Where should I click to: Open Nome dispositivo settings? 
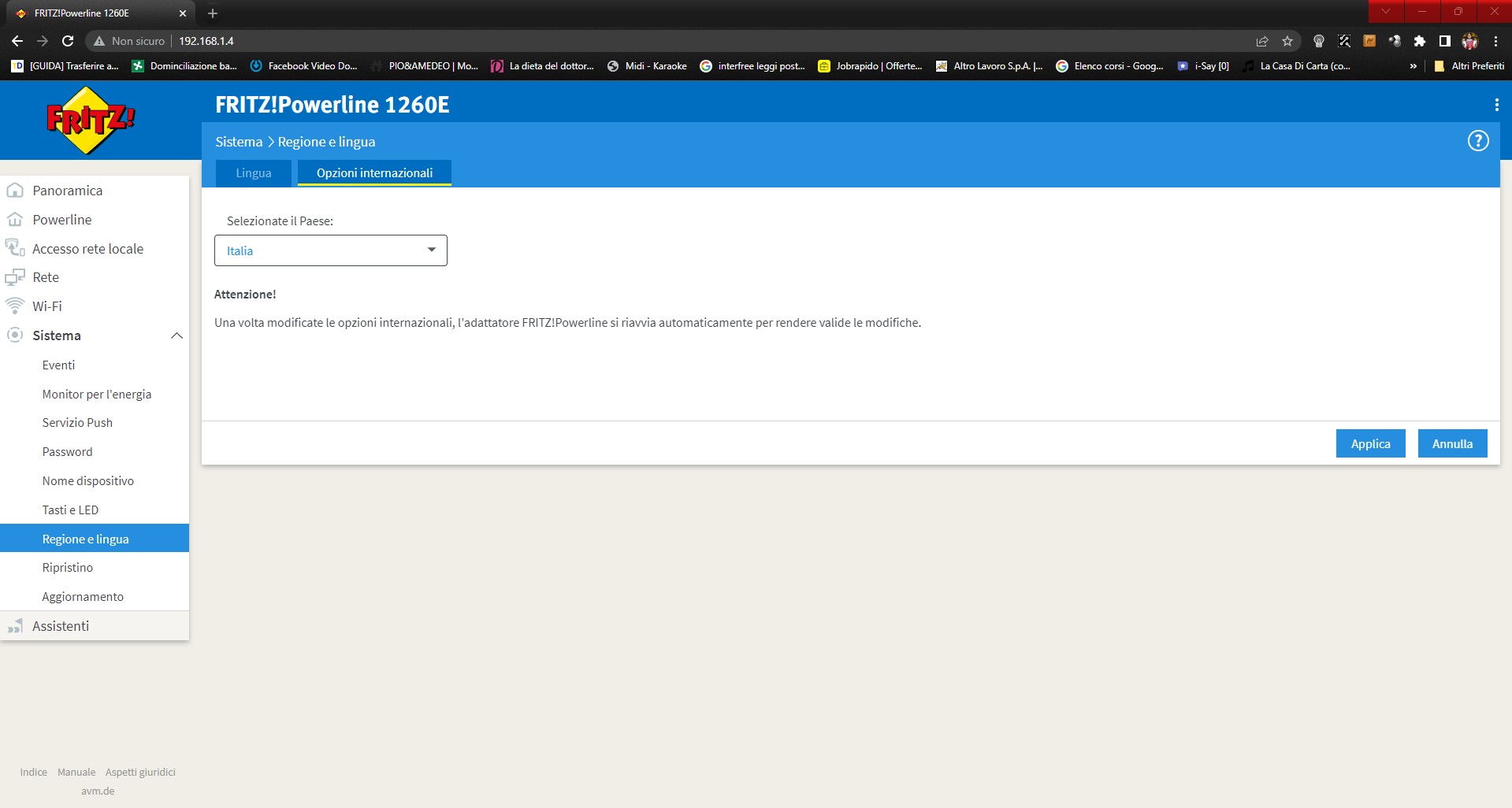(88, 481)
